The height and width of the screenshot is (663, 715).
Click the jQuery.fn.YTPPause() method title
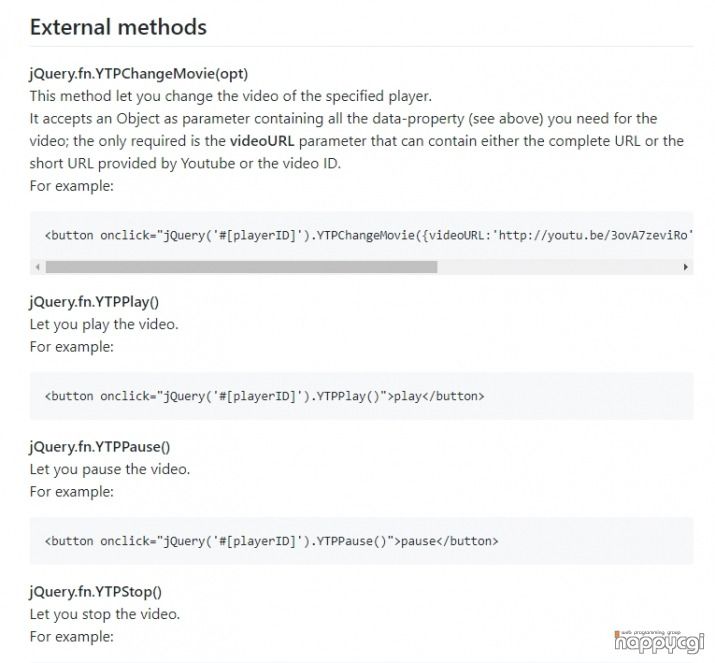(99, 446)
